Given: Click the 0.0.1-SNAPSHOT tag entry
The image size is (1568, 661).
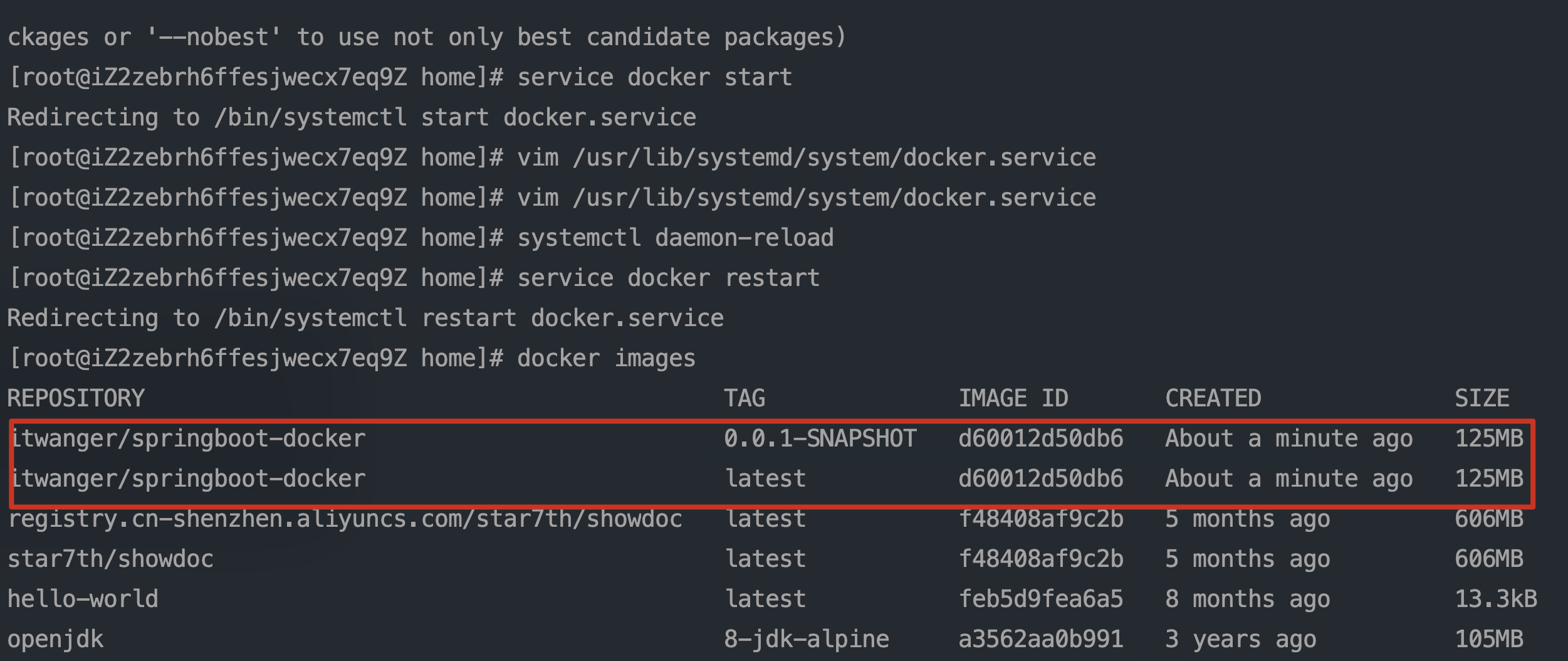Looking at the screenshot, I should point(820,438).
